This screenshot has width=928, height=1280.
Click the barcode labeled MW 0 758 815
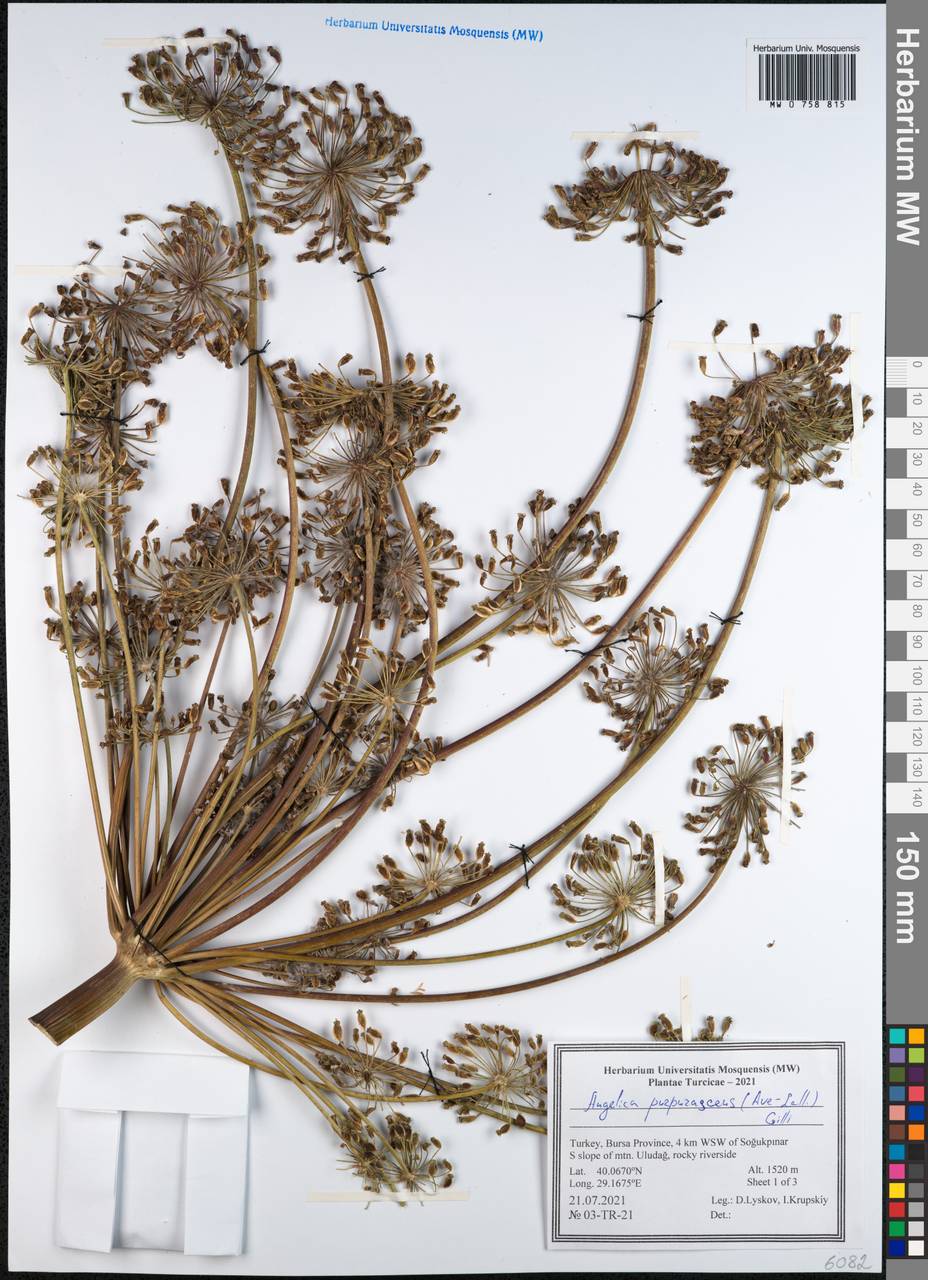coord(806,77)
